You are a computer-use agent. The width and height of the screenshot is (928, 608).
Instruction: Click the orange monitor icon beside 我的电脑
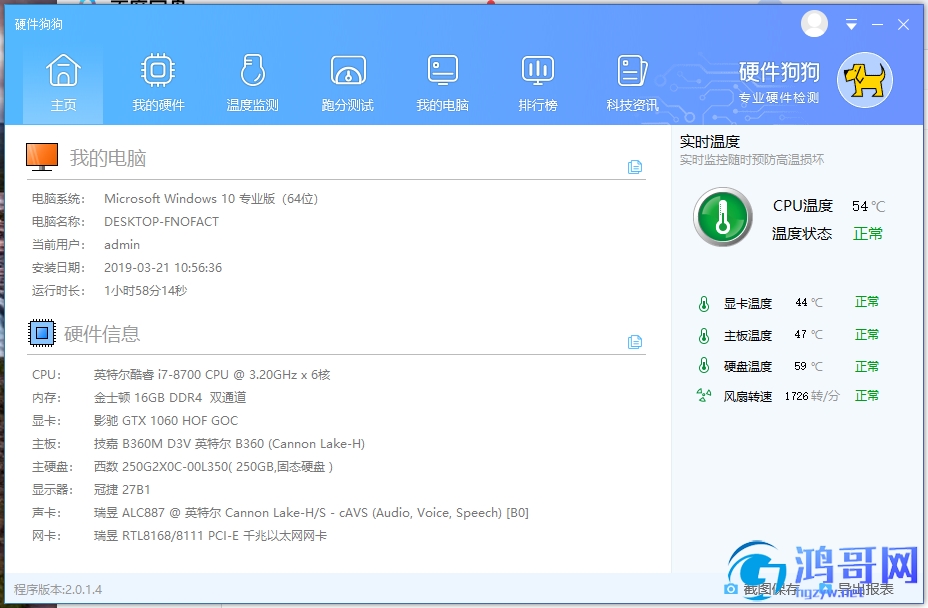point(42,157)
